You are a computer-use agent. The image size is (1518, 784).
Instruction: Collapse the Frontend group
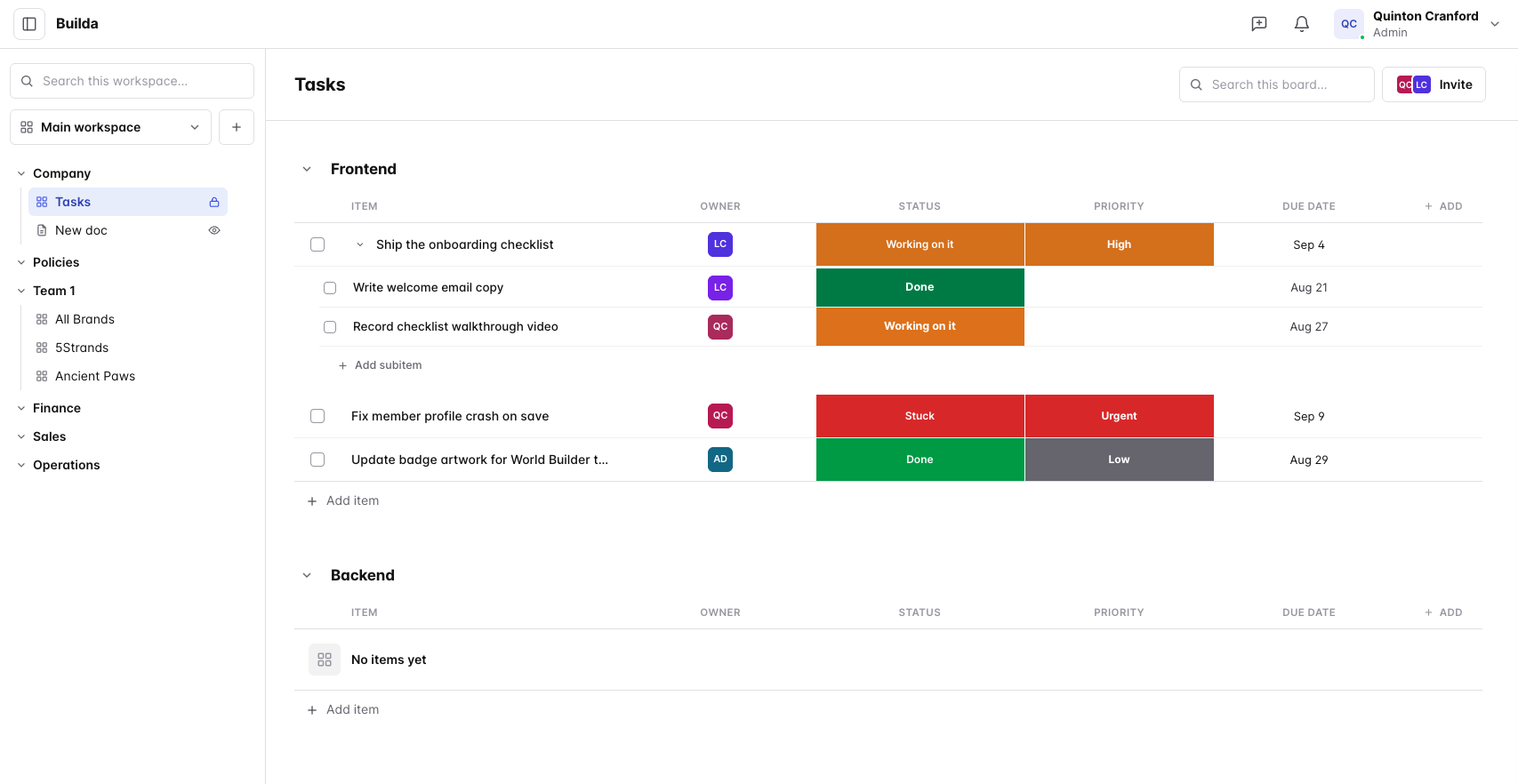pyautogui.click(x=307, y=169)
